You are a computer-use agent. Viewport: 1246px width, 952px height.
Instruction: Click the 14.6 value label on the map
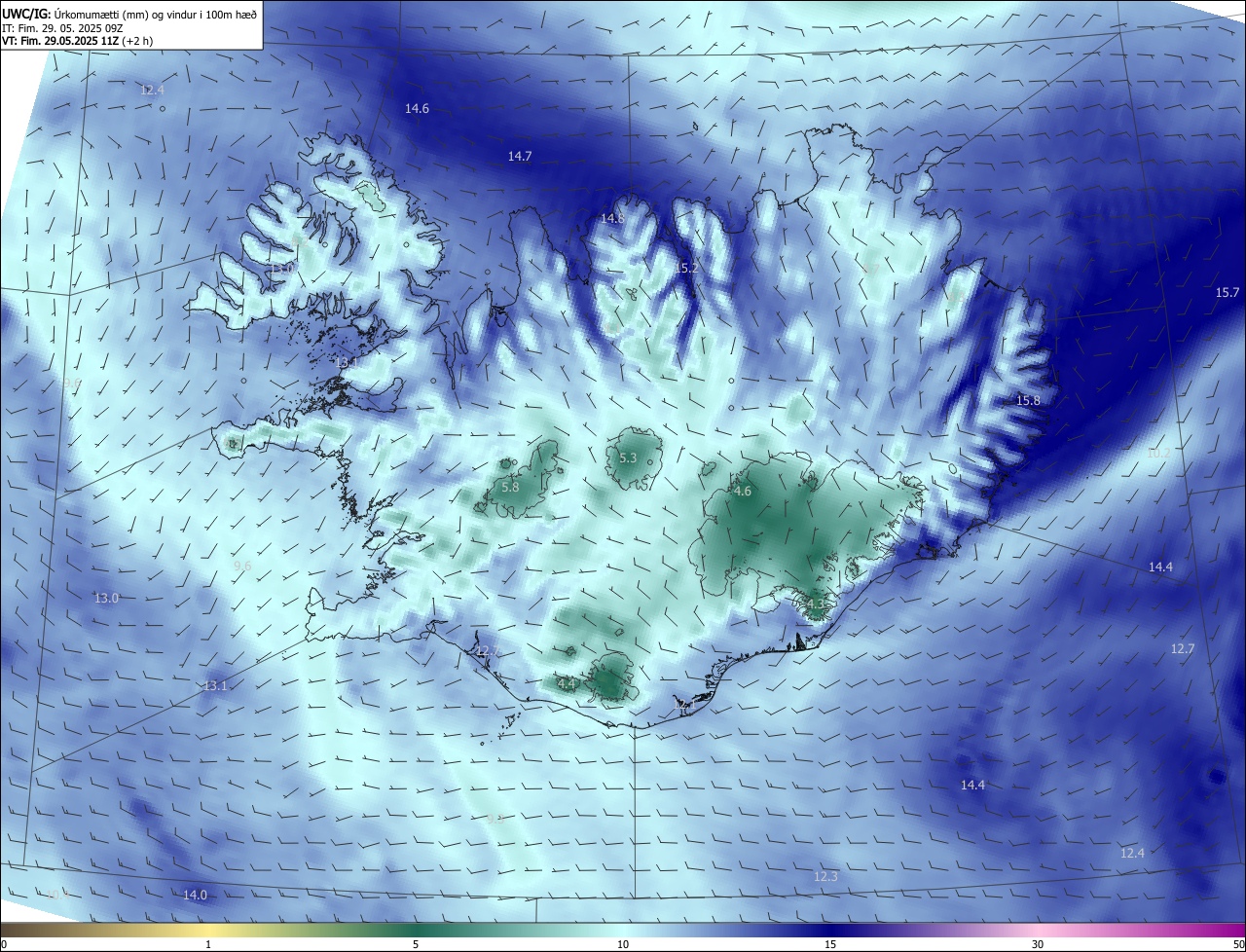tap(417, 108)
